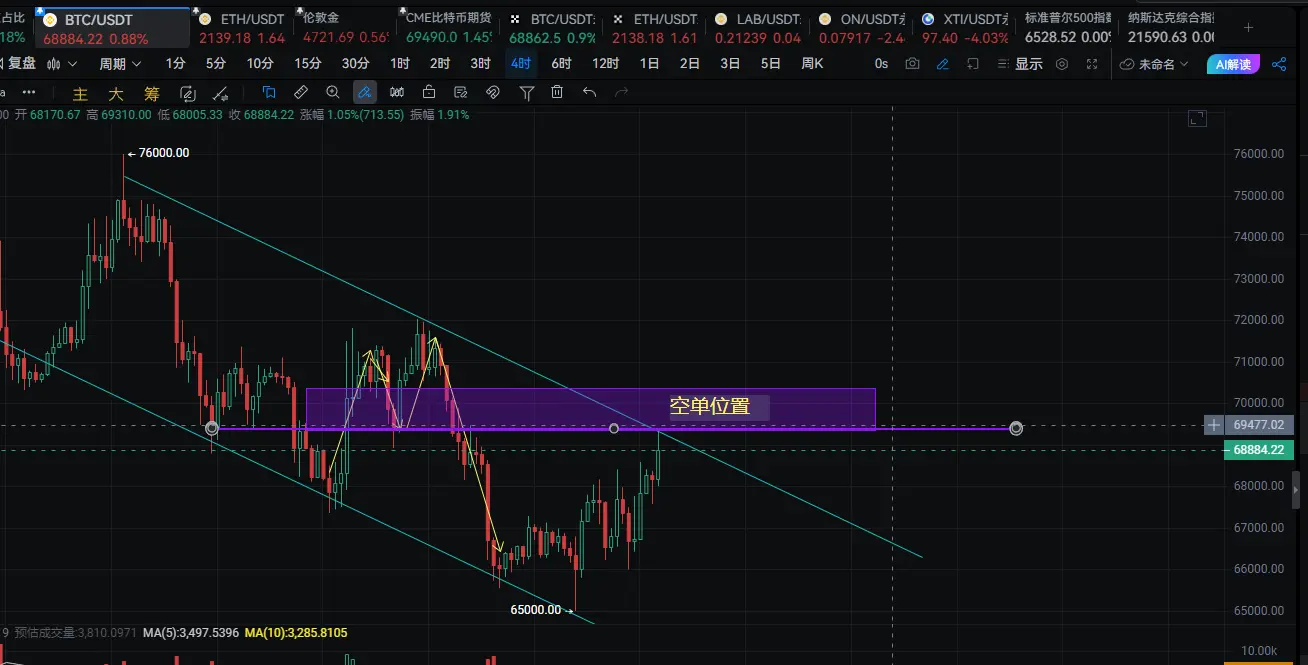Toggle the 大 indicator button
This screenshot has height=665, width=1308.
point(116,93)
